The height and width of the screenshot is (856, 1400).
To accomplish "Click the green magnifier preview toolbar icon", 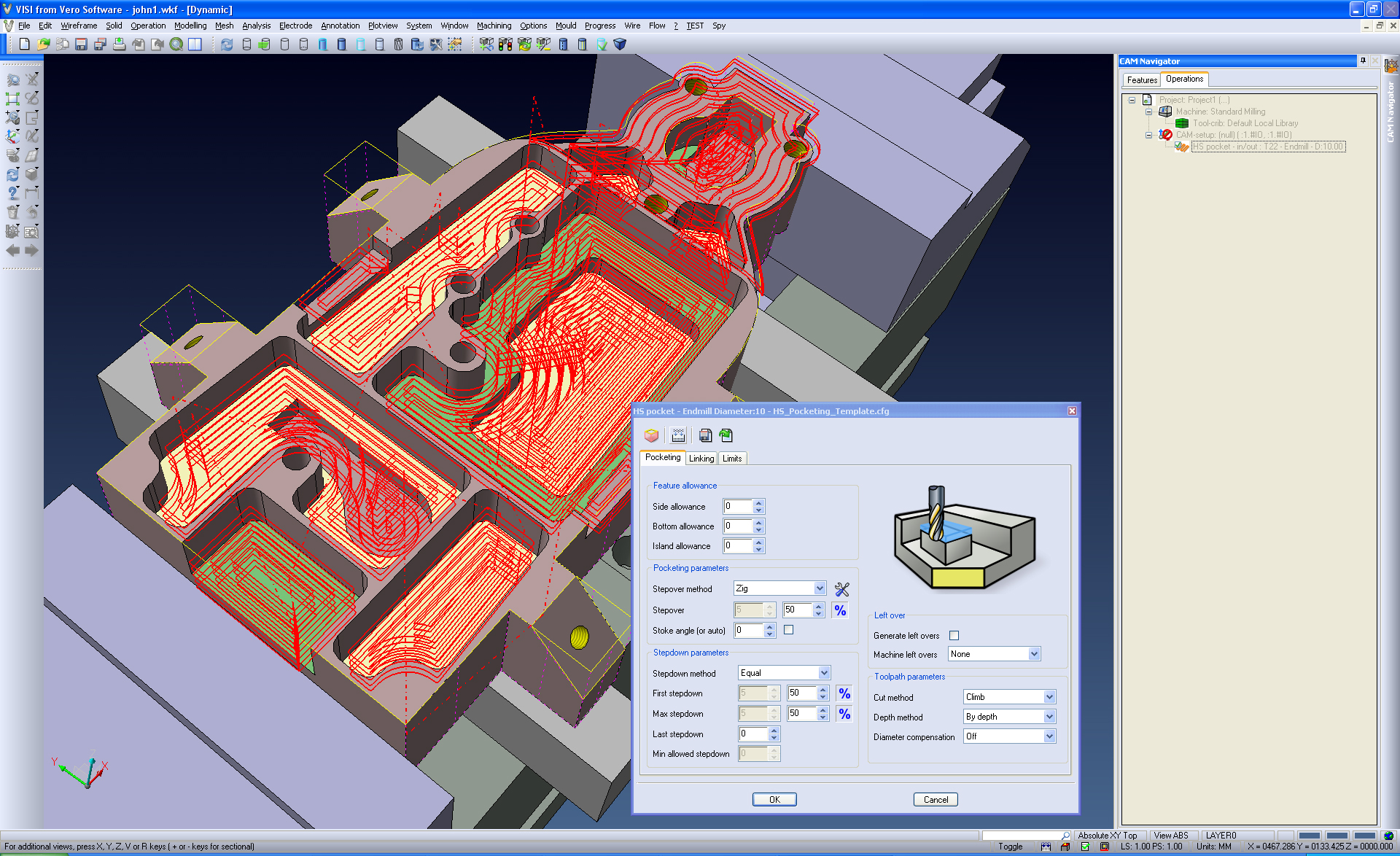I will coord(176,44).
